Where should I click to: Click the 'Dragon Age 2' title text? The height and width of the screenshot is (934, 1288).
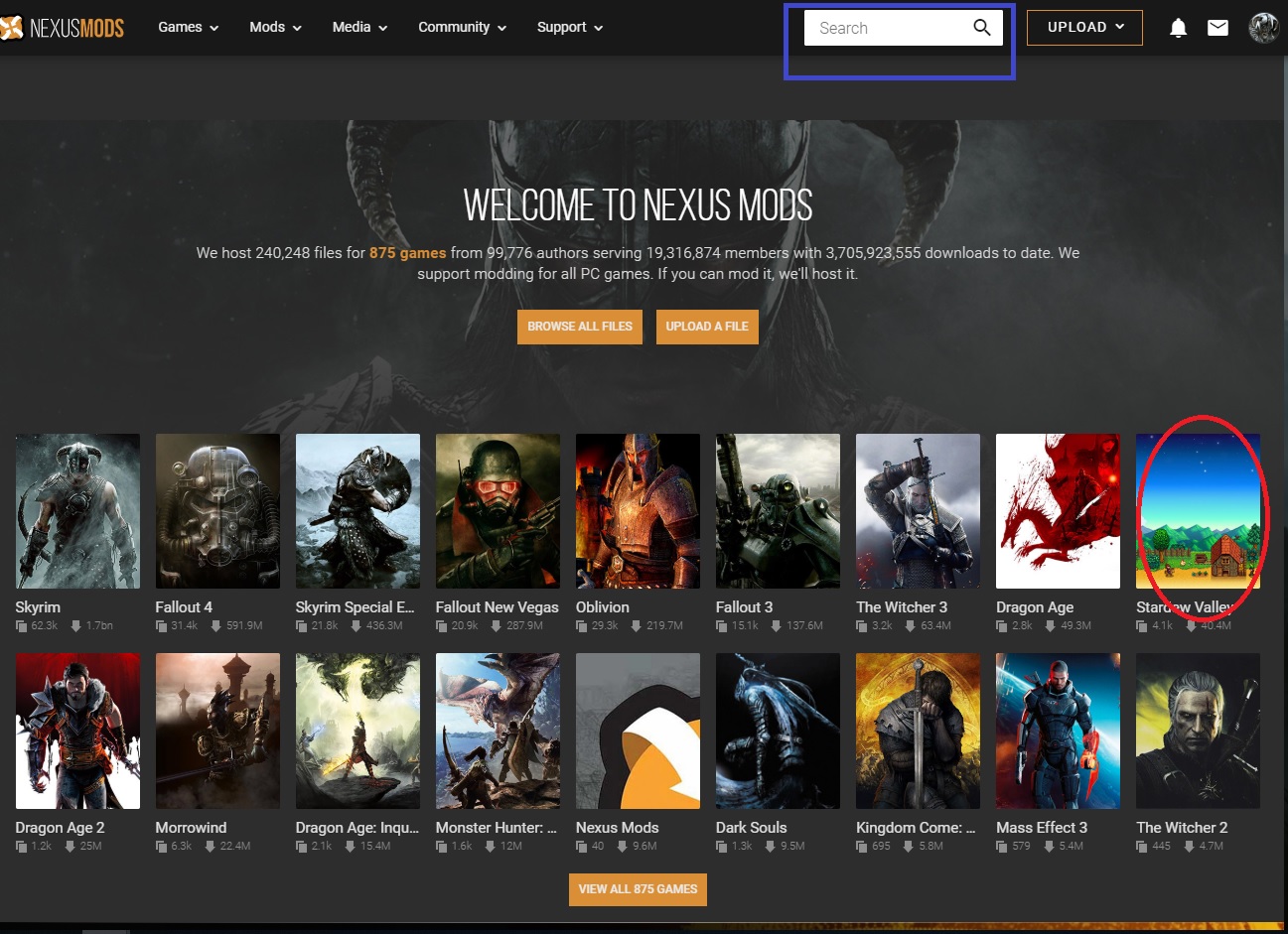pos(60,828)
